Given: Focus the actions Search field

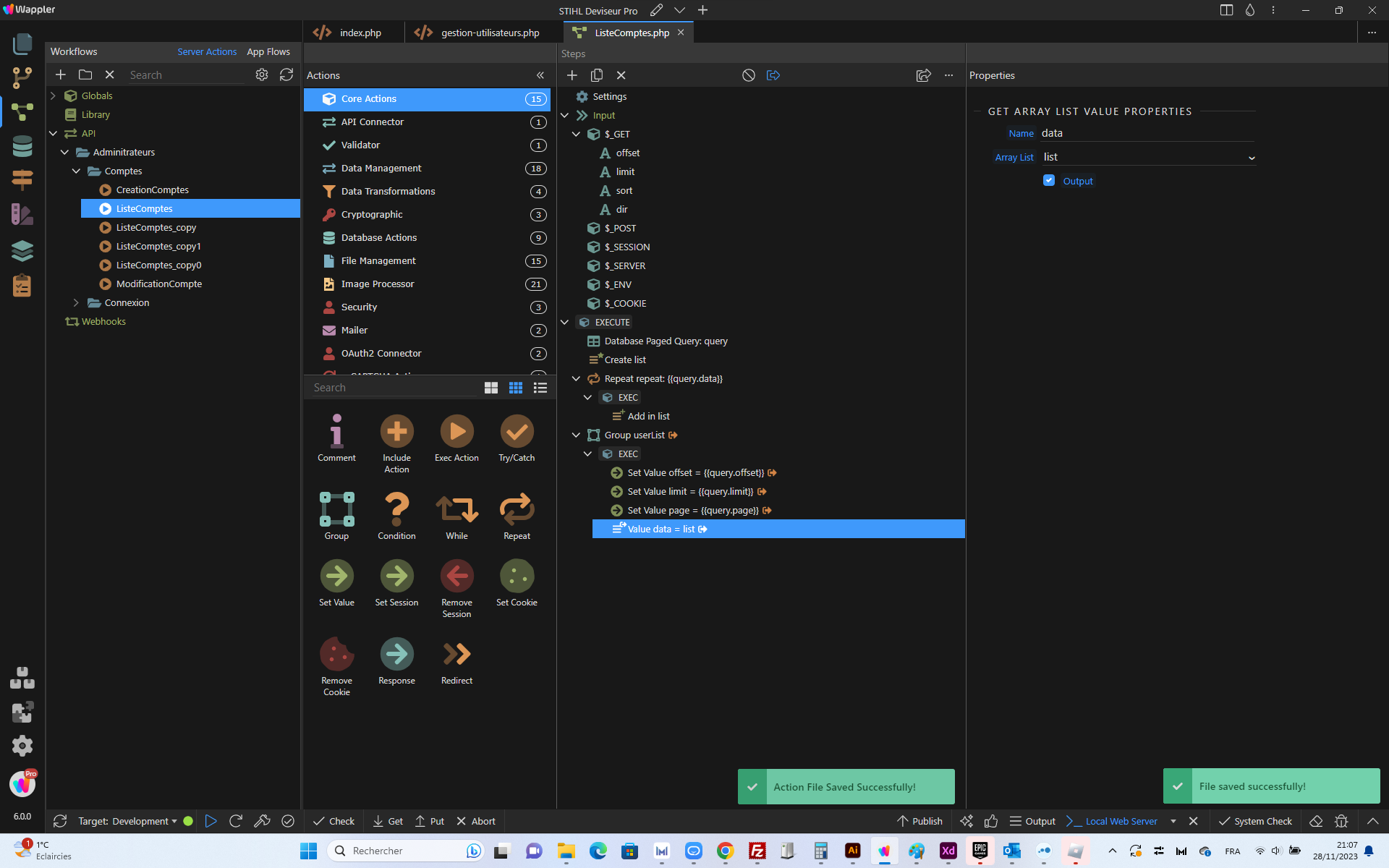Looking at the screenshot, I should [x=394, y=388].
